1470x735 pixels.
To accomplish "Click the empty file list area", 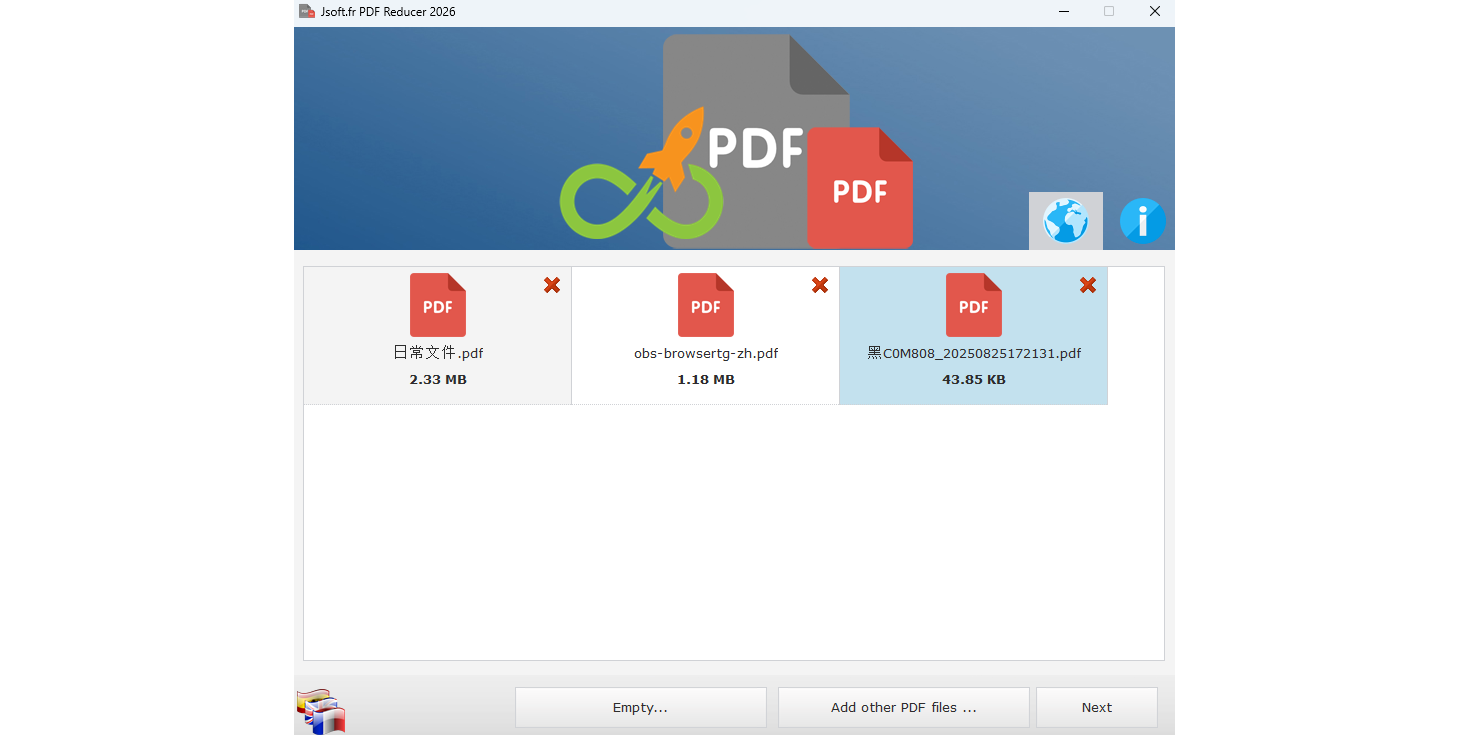I will [x=733, y=530].
